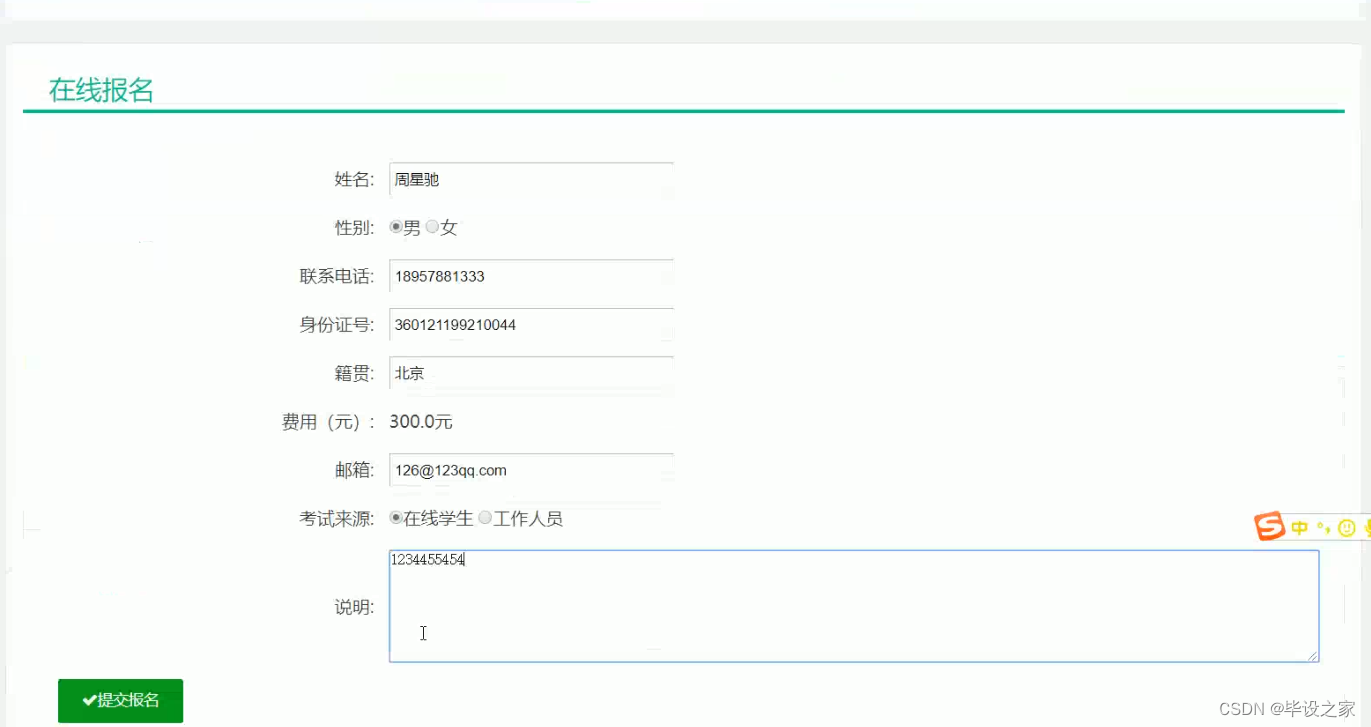Click the Sogou input method S logo
Viewport: 1371px width, 727px height.
pyautogui.click(x=1270, y=525)
